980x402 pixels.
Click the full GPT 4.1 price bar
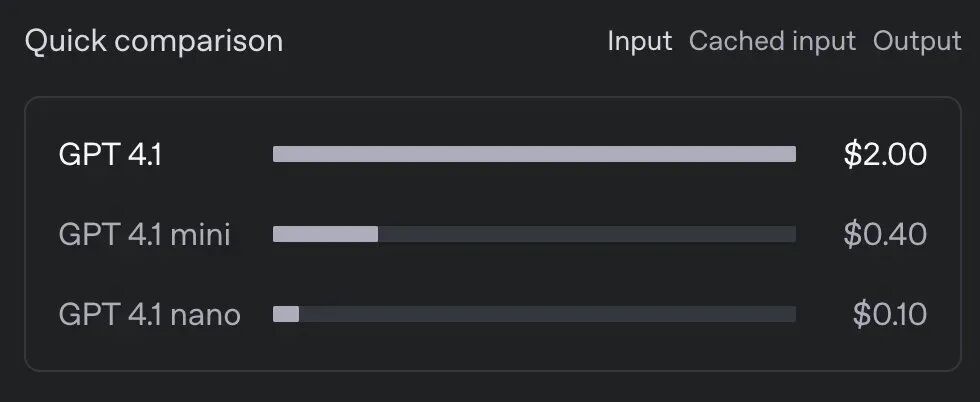(534, 154)
